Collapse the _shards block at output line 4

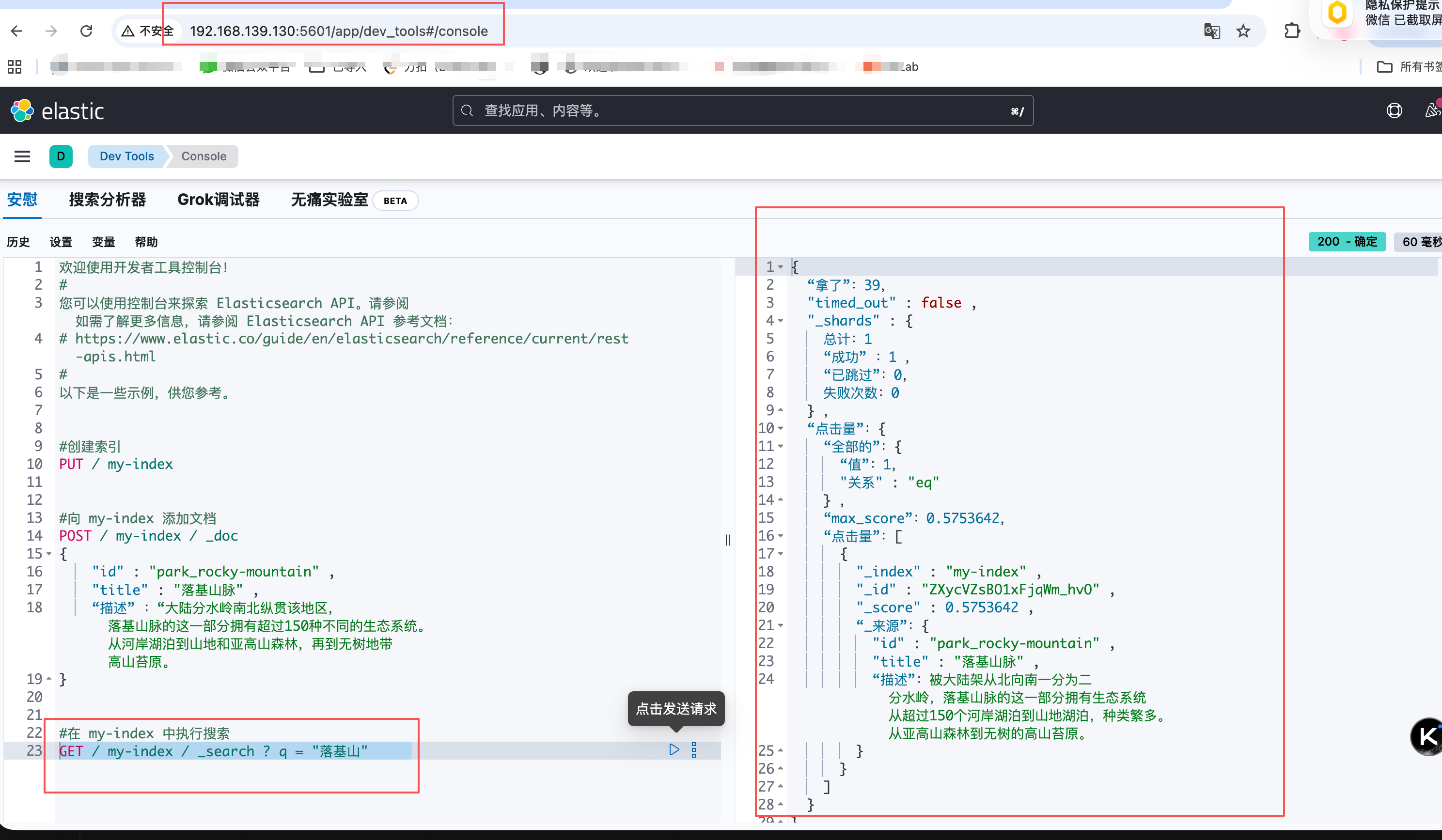click(x=781, y=320)
